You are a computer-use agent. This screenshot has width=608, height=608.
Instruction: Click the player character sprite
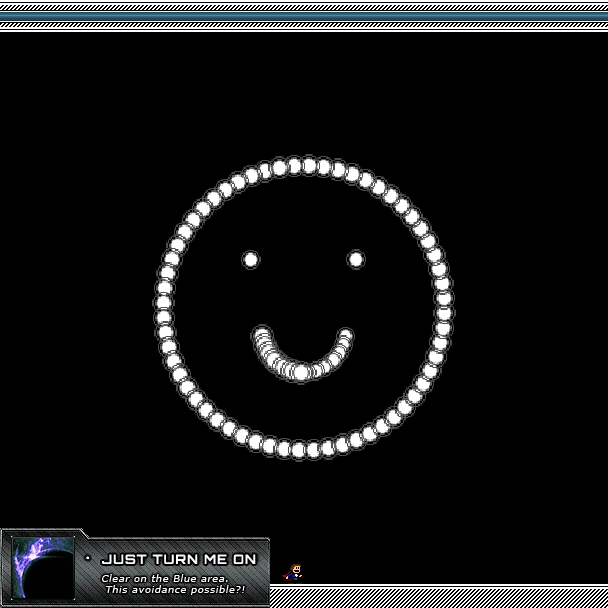pos(293,572)
